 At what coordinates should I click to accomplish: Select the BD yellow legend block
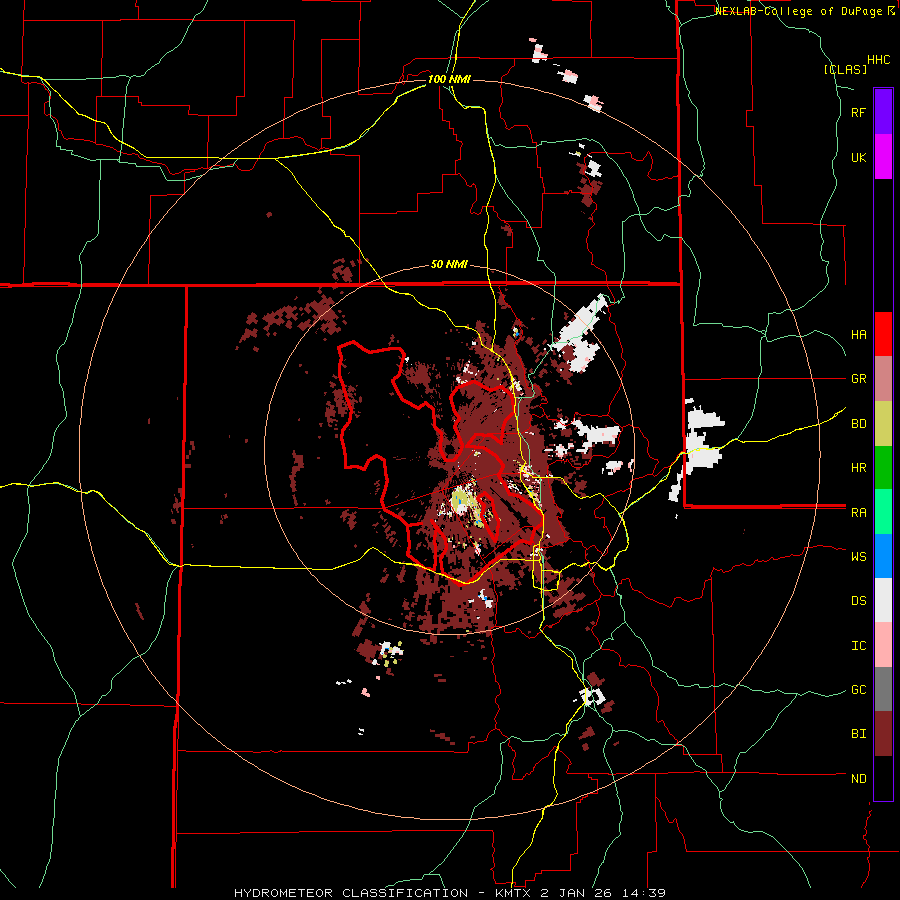(883, 424)
